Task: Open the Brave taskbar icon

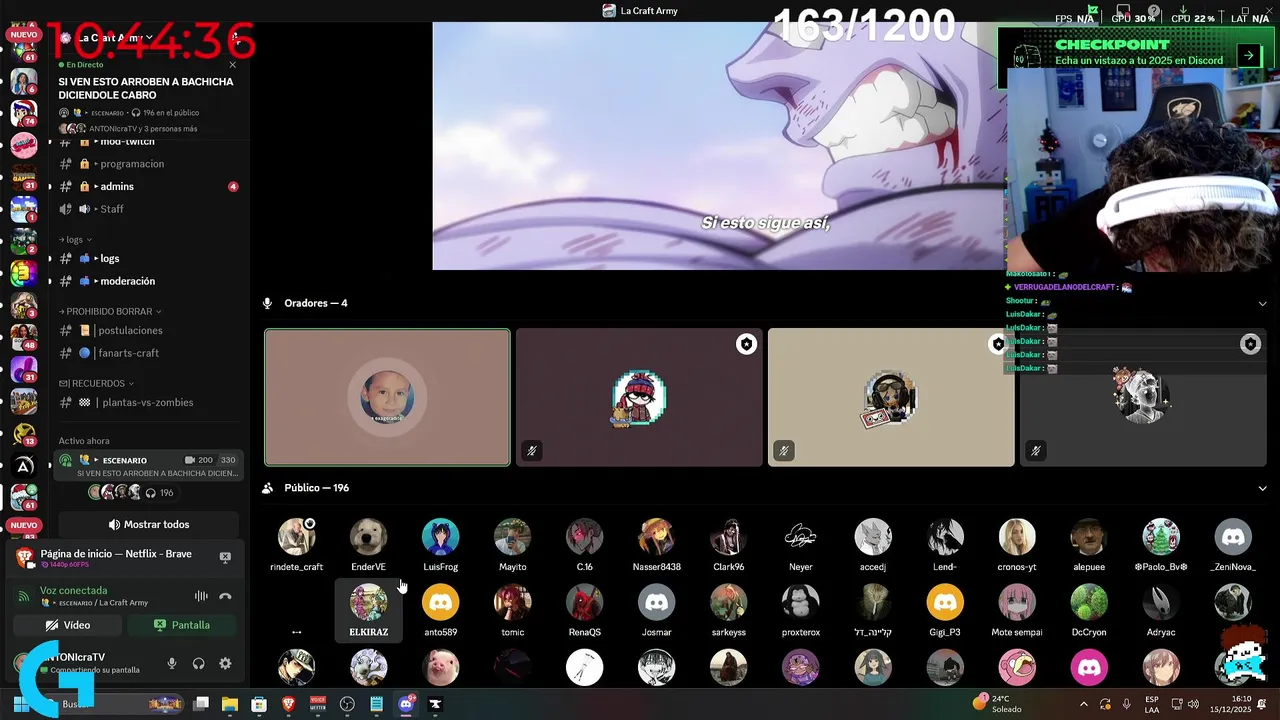Action: [x=289, y=704]
